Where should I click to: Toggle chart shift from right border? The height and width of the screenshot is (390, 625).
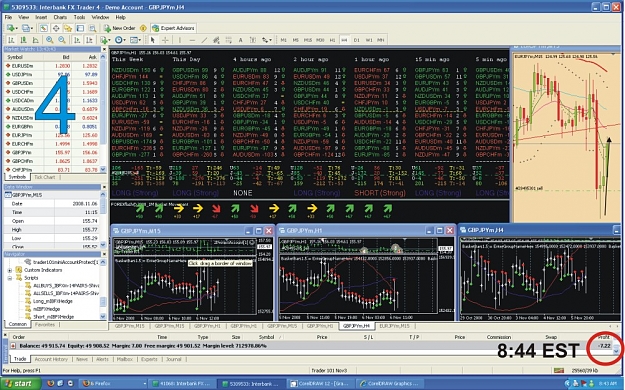(89, 40)
